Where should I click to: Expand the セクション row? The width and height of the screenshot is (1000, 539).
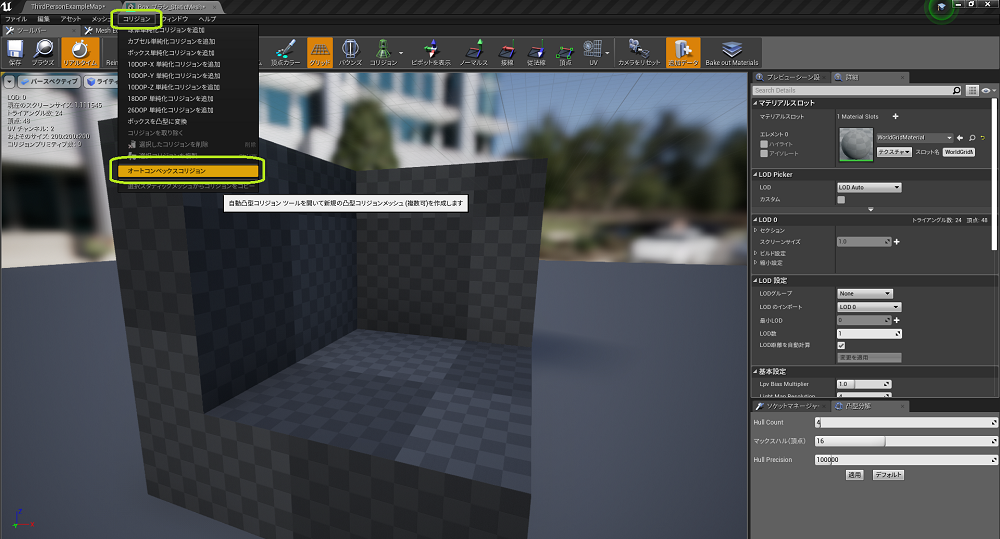(756, 230)
